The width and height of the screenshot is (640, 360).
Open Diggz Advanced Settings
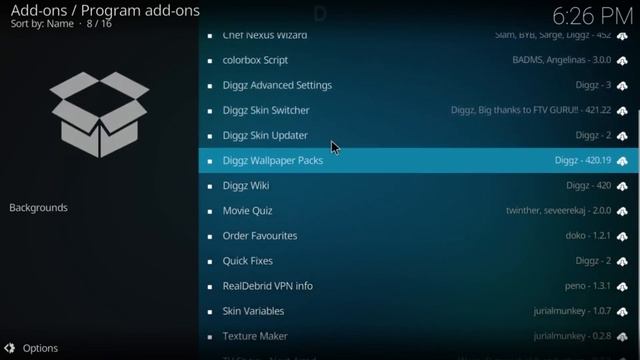(418, 85)
